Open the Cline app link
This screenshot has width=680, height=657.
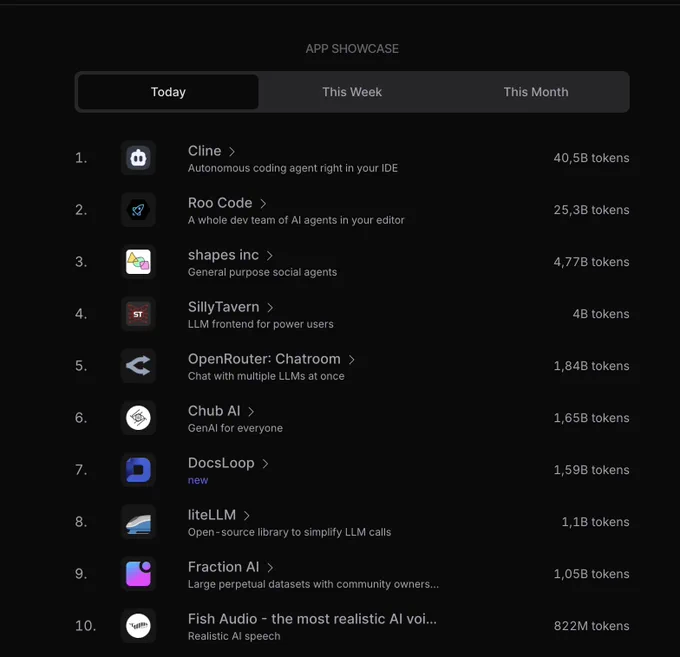click(204, 151)
